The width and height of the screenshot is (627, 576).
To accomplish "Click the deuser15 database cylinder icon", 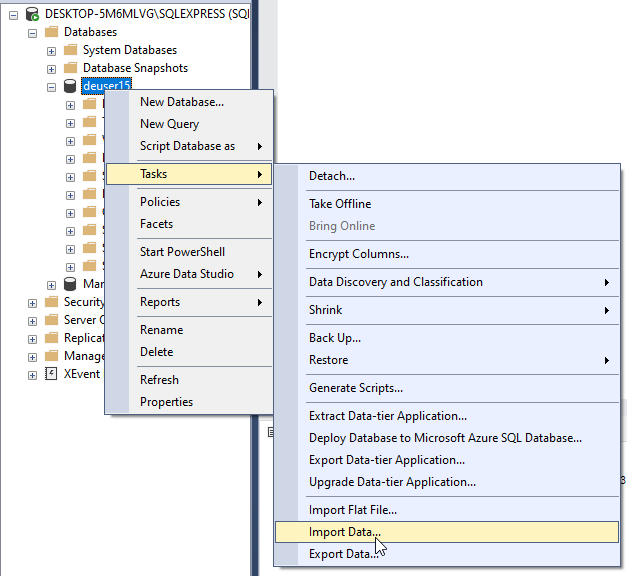I will click(70, 87).
